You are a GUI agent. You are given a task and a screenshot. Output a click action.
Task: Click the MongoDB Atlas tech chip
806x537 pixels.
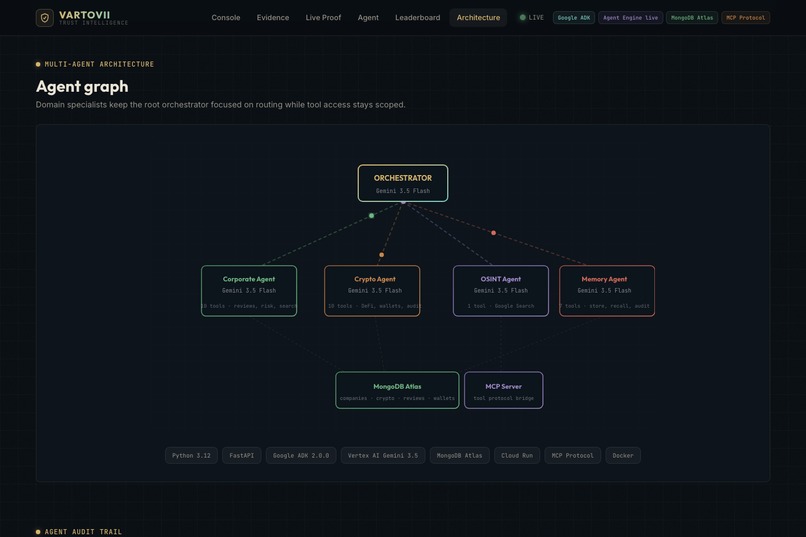pyautogui.click(x=460, y=455)
